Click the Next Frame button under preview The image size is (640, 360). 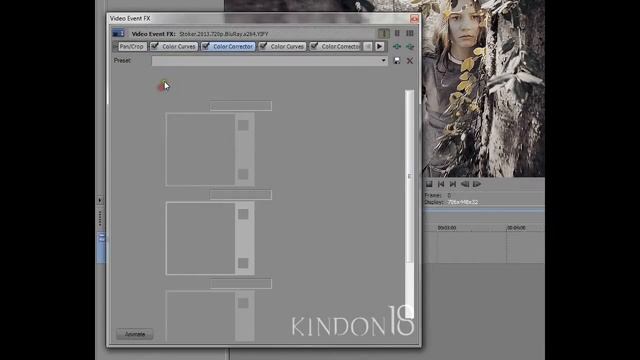tap(477, 184)
